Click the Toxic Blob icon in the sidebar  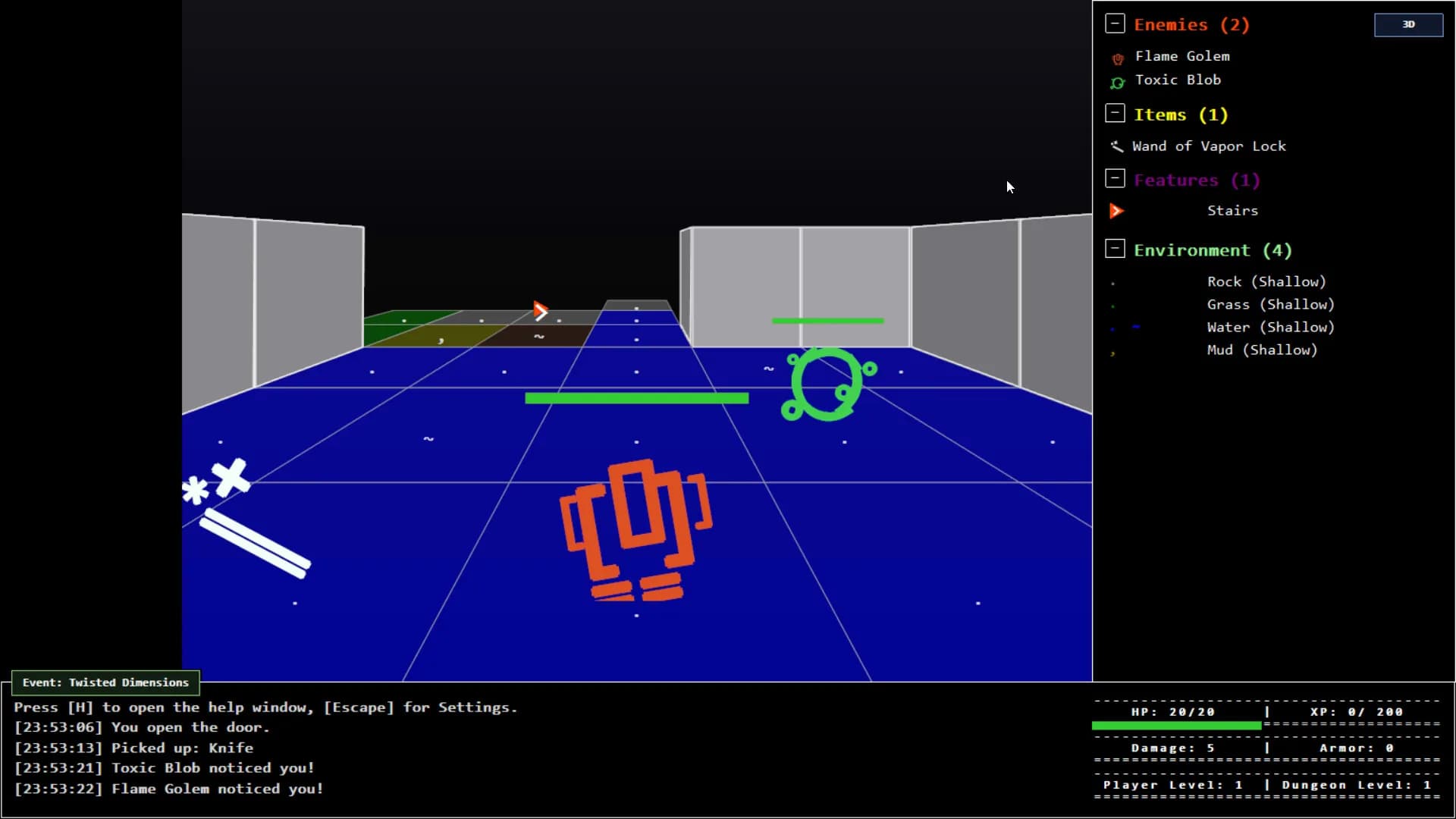[1117, 83]
